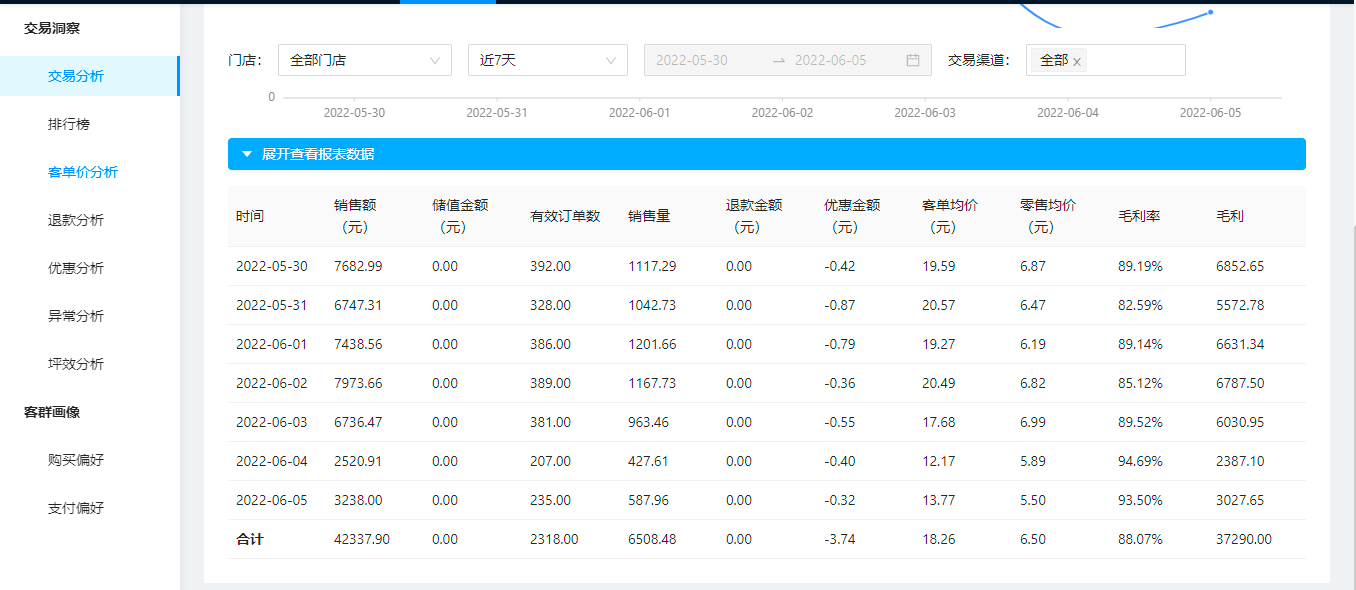
Task: Click the 销售额 column header
Action: (355, 216)
